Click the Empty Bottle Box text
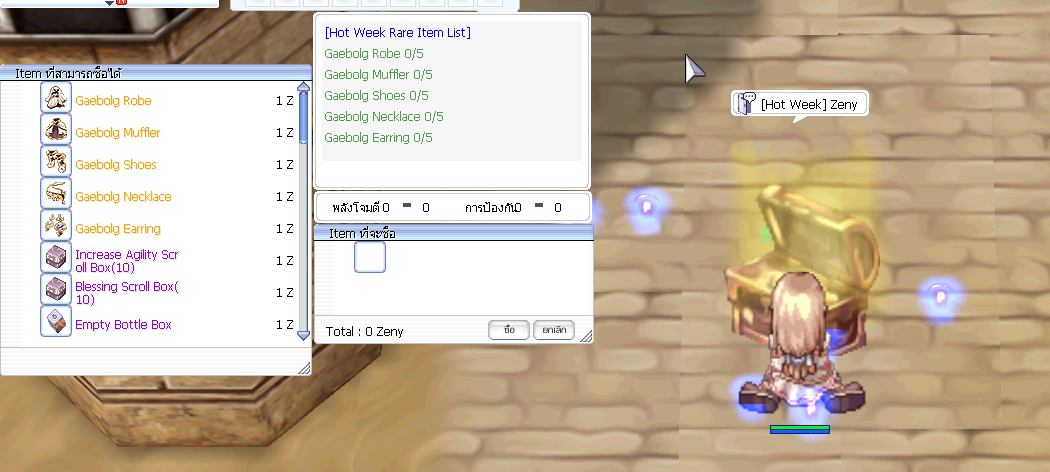Screen dimensions: 1050x472 pos(123,325)
